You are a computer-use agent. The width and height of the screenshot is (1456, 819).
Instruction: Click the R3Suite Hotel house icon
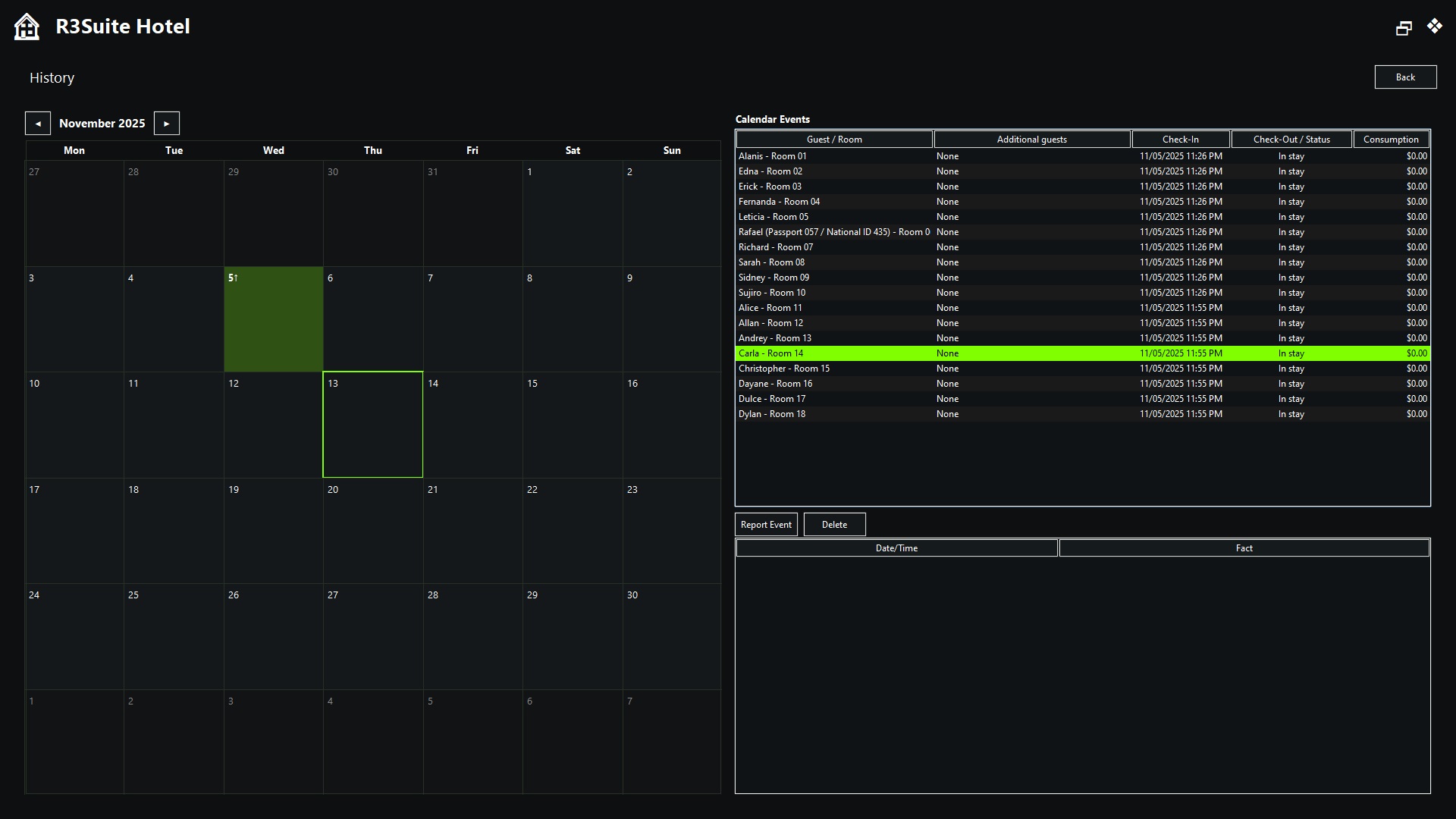click(x=27, y=26)
